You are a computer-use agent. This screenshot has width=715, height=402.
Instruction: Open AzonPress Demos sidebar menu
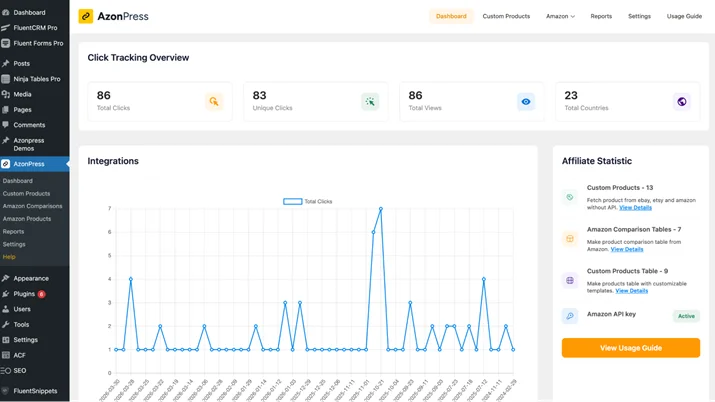coord(35,144)
